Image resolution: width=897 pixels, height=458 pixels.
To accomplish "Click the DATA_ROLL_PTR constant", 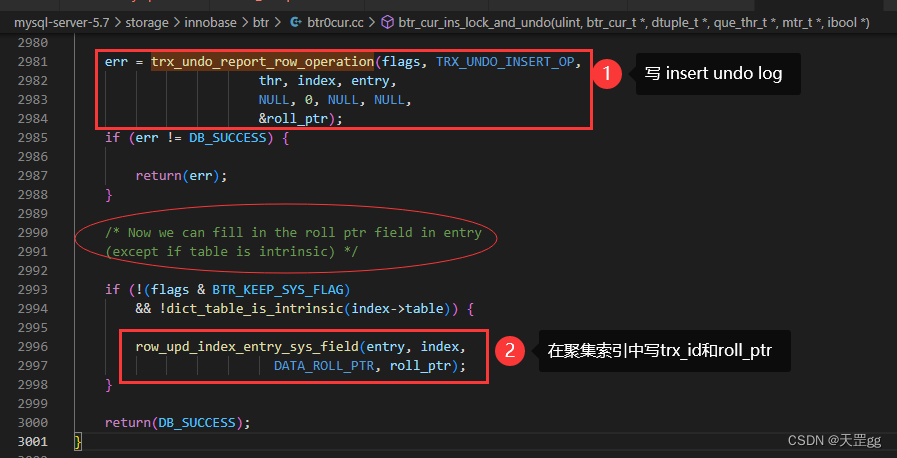I will [x=324, y=365].
